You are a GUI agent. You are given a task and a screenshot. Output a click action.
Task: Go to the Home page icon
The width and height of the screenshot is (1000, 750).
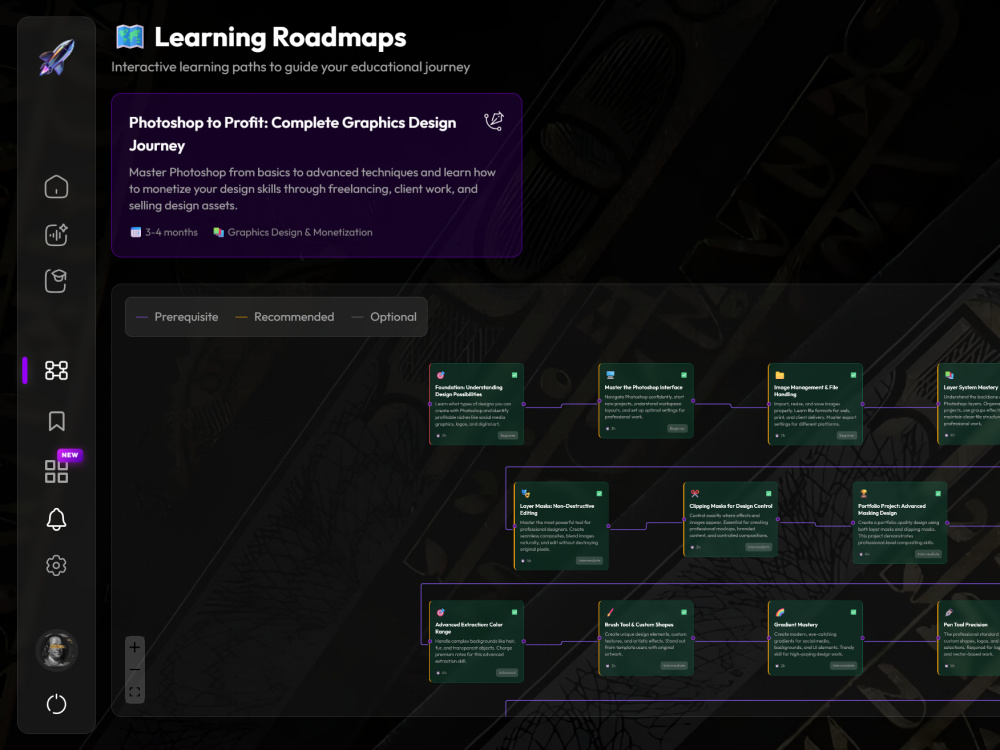tap(56, 187)
